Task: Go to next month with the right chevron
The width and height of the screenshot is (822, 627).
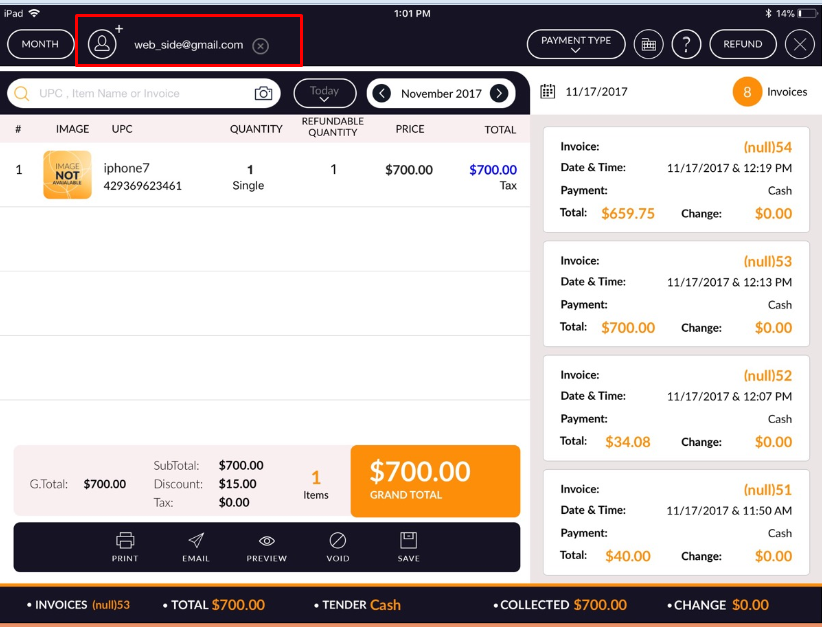Action: pos(499,92)
